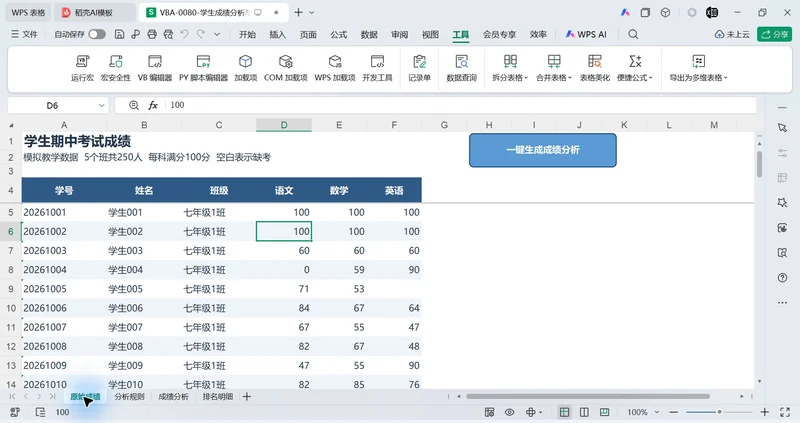Screen dimensions: 800x423
Task: Open the PY script editor (PY 脚本编辑器)
Action: pos(203,68)
